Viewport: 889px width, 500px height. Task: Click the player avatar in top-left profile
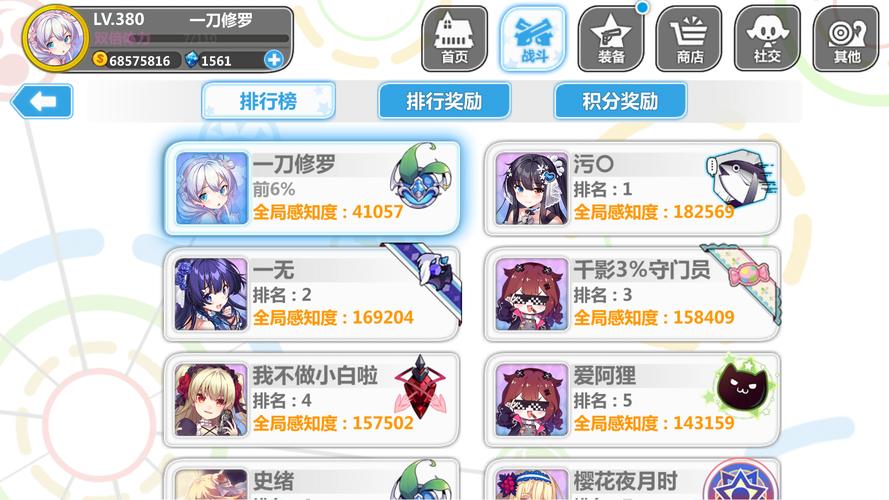tap(56, 39)
